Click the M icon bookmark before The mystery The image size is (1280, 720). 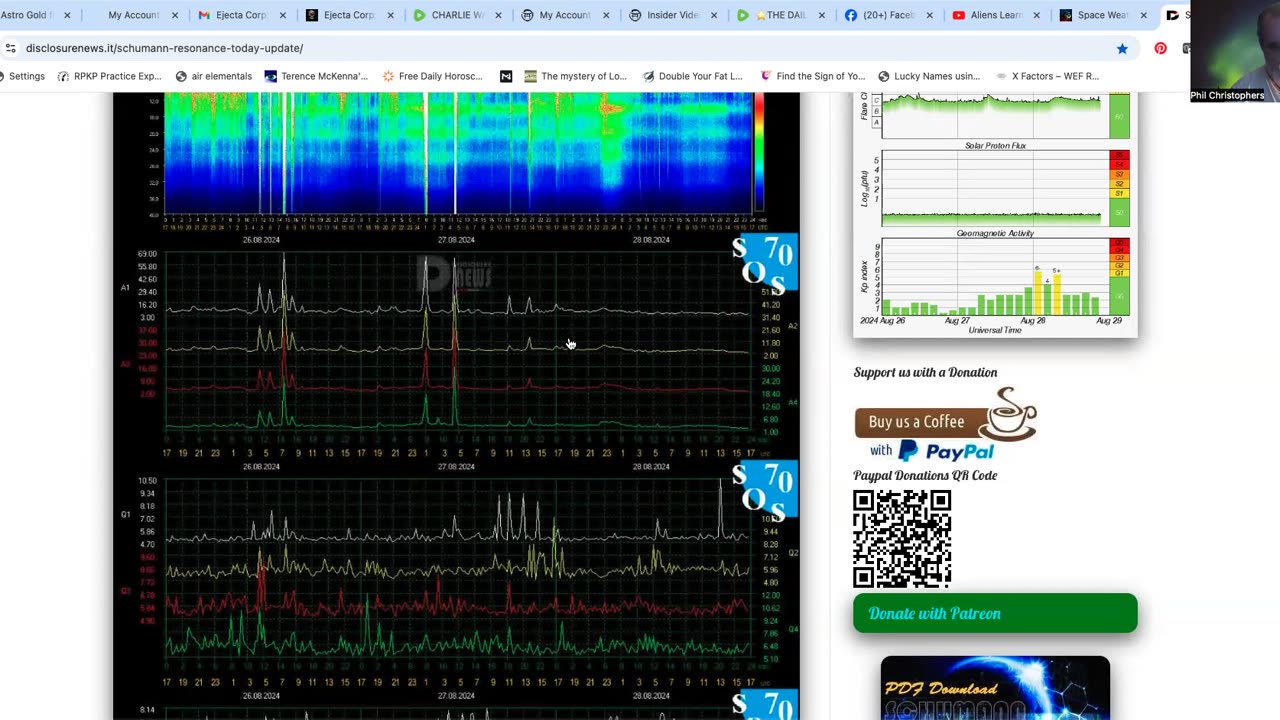[x=506, y=76]
